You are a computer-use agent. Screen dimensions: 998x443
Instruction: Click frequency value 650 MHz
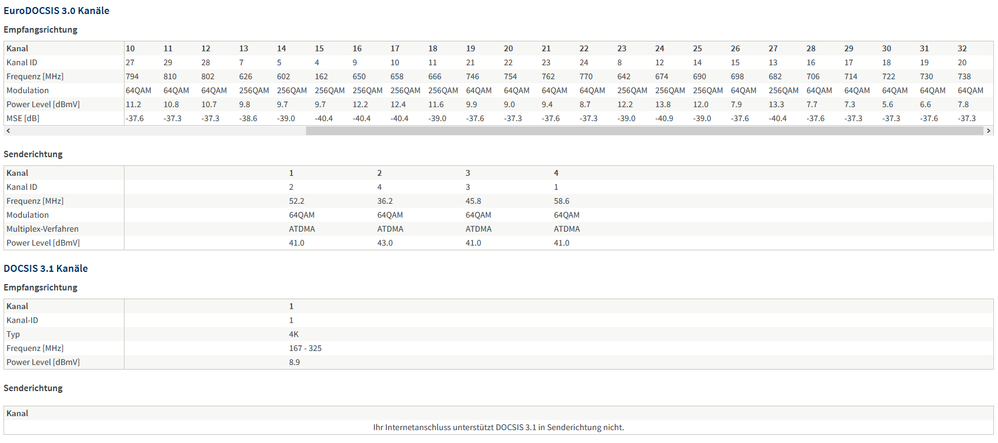(x=359, y=76)
